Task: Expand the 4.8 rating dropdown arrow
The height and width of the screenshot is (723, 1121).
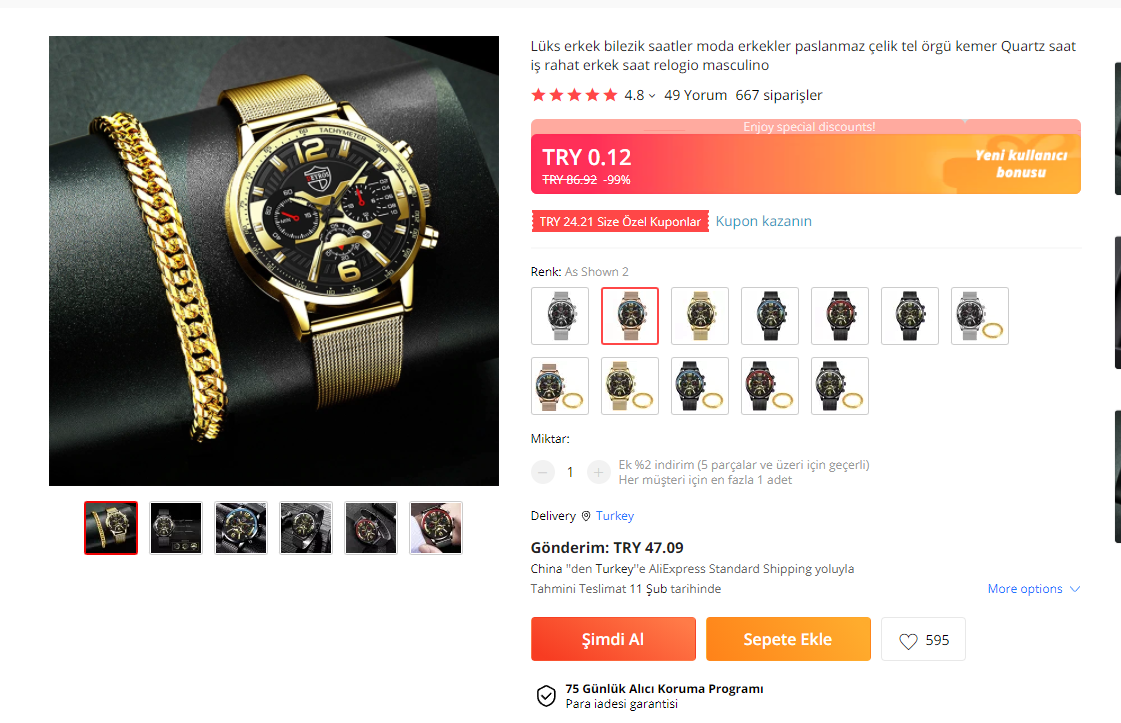Action: pyautogui.click(x=651, y=96)
